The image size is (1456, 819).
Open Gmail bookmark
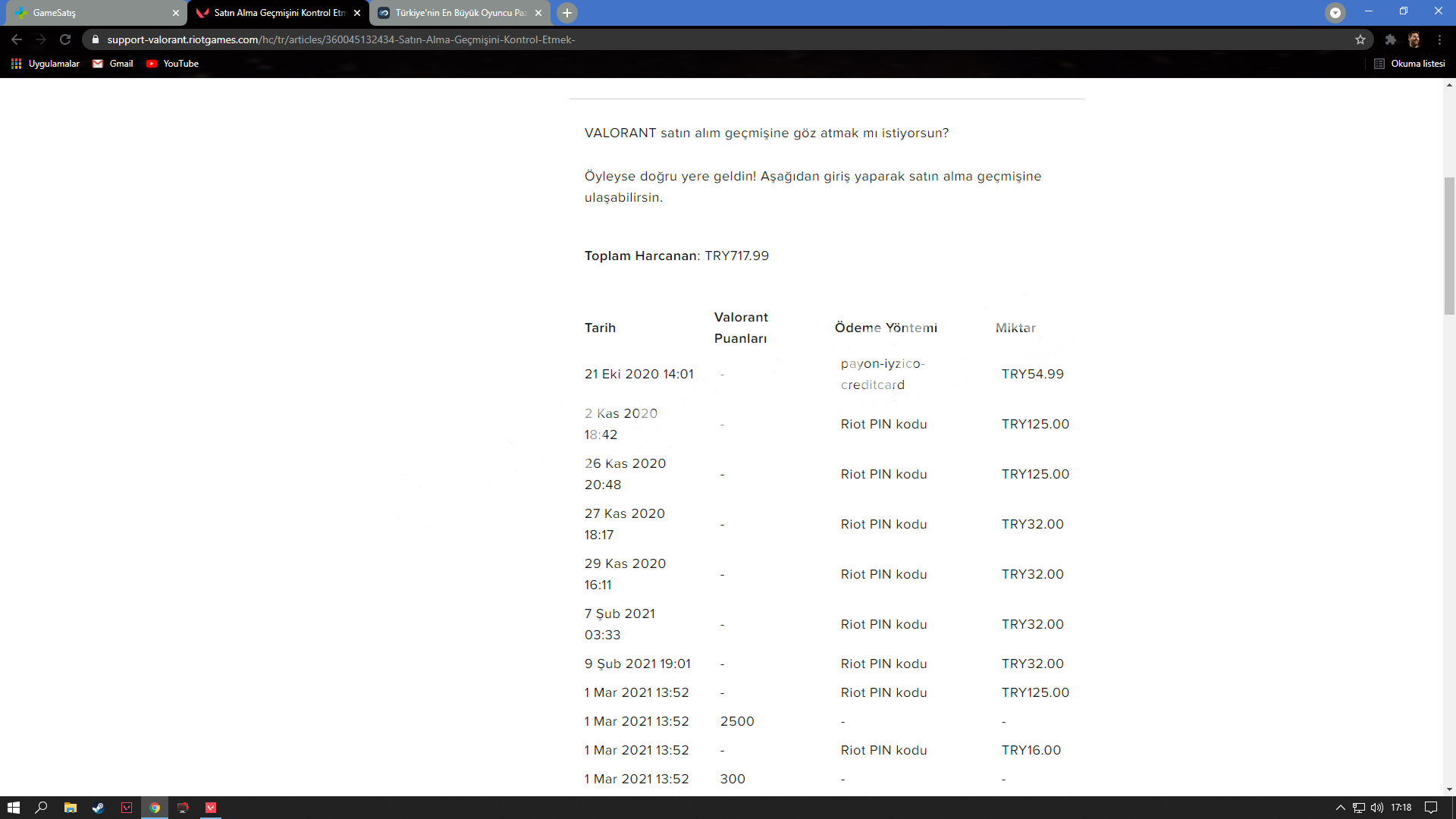coord(113,64)
